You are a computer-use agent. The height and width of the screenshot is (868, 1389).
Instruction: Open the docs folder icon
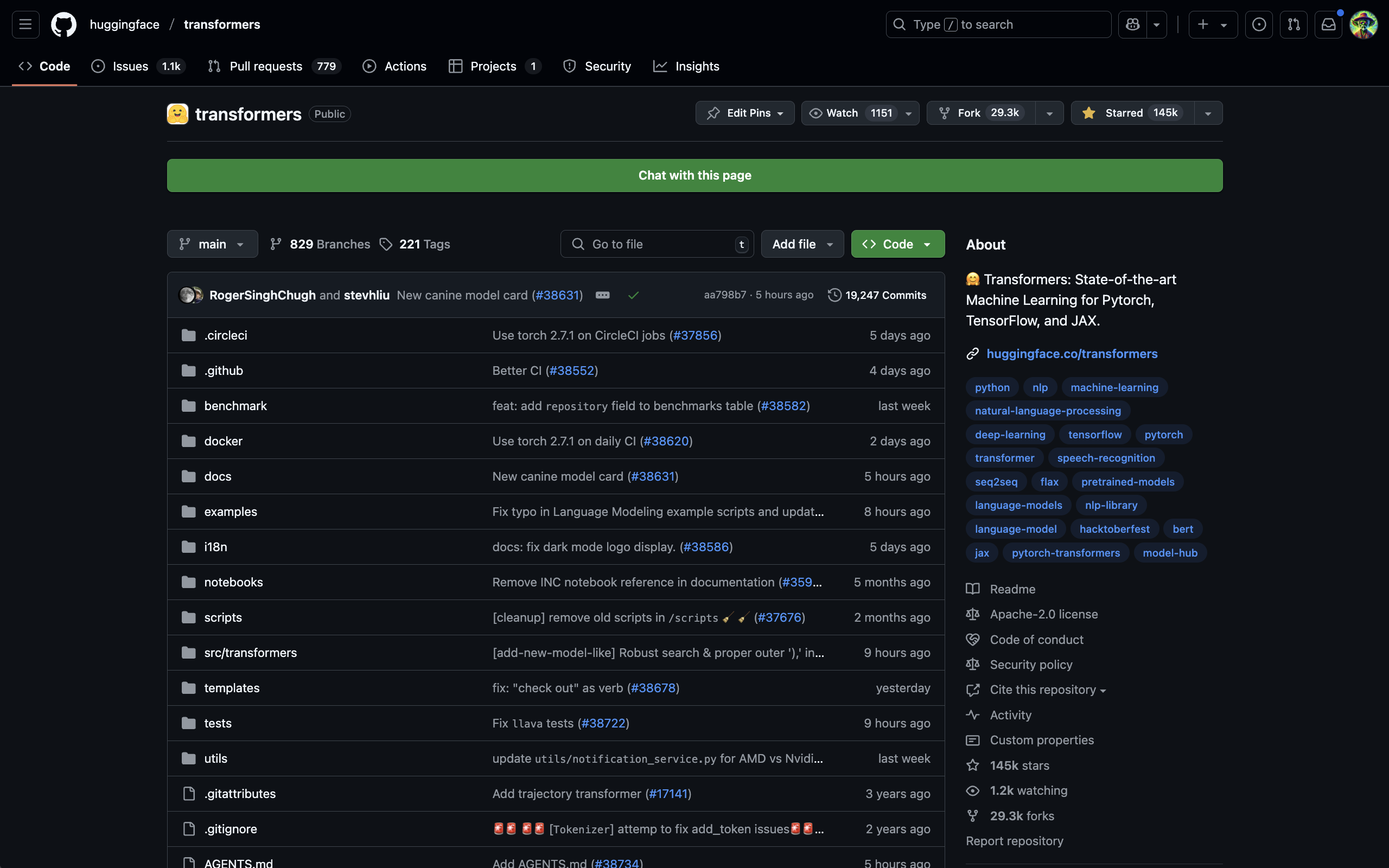point(188,476)
